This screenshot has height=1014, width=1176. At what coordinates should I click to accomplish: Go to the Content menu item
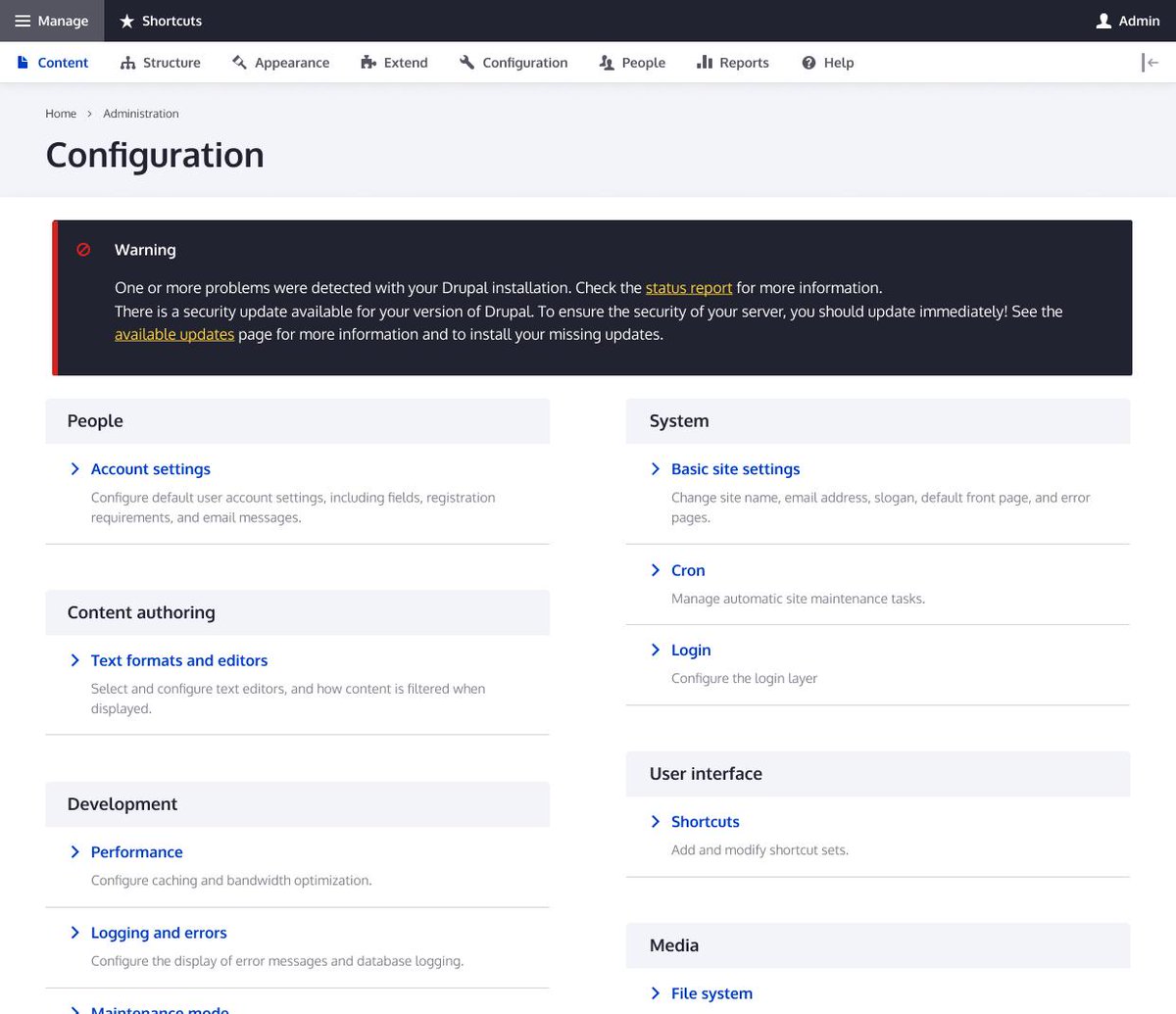pos(53,63)
